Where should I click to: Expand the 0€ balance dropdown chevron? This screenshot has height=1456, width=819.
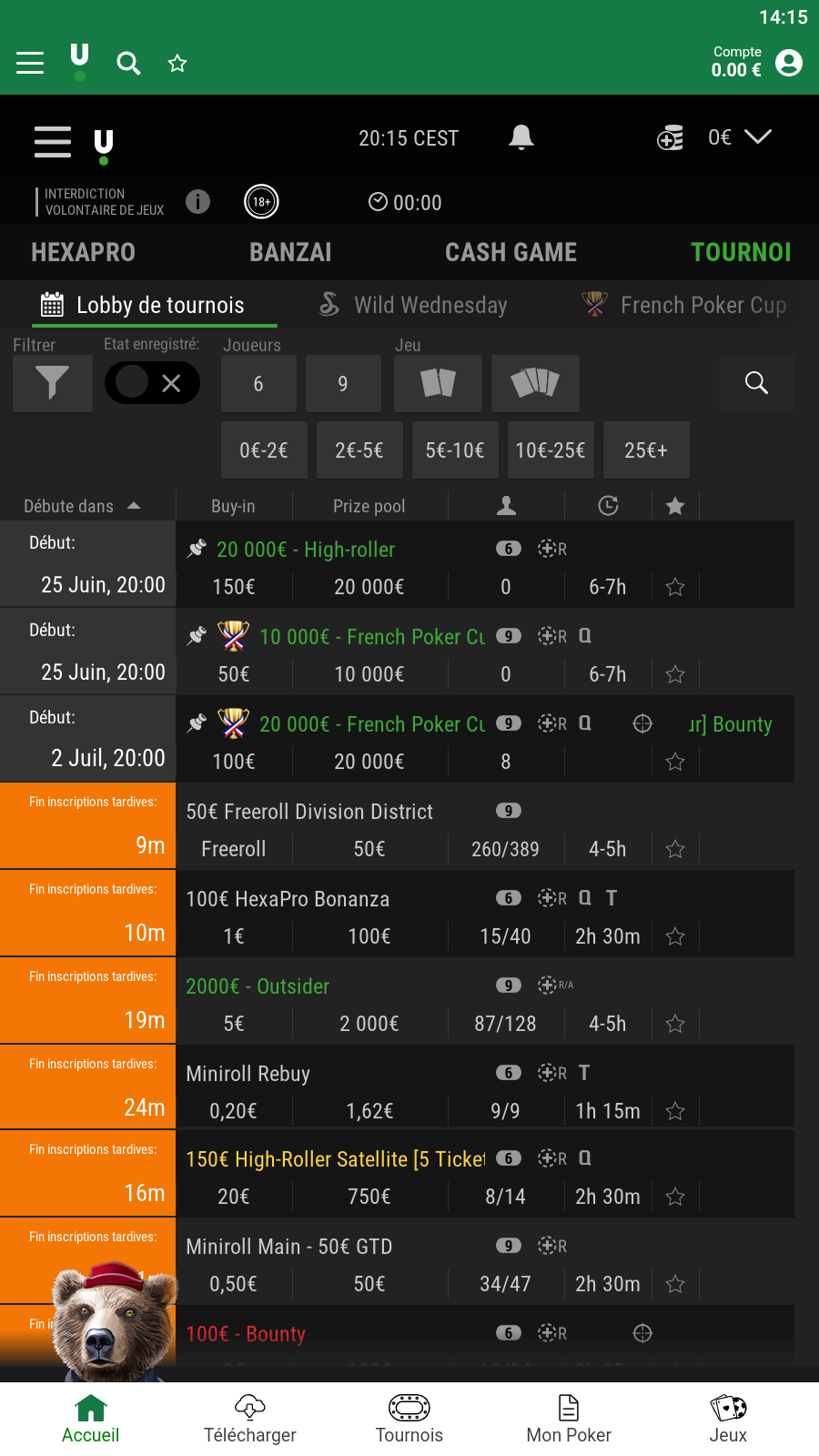click(x=758, y=136)
